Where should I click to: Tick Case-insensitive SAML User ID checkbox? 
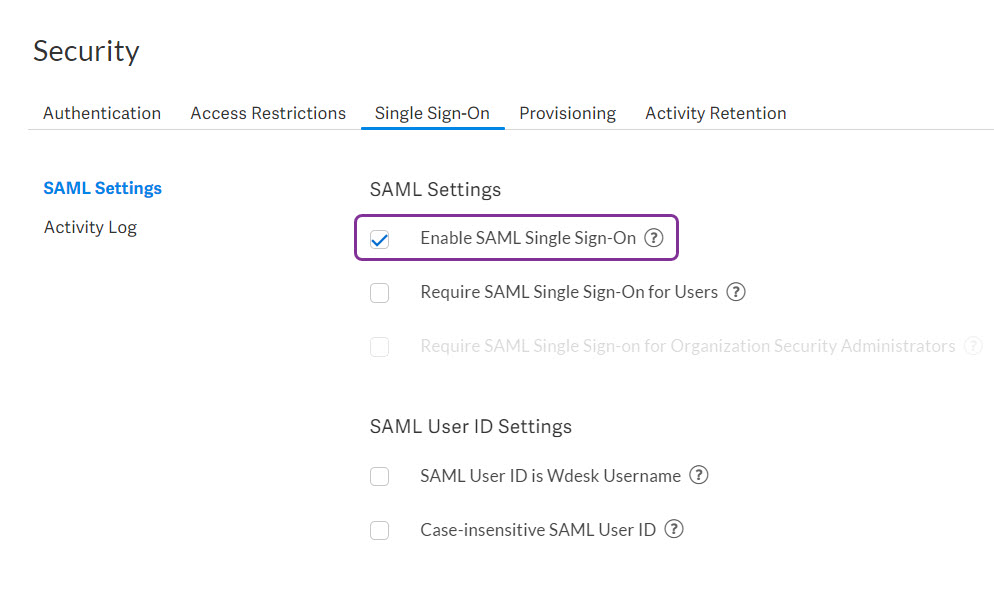pos(380,530)
